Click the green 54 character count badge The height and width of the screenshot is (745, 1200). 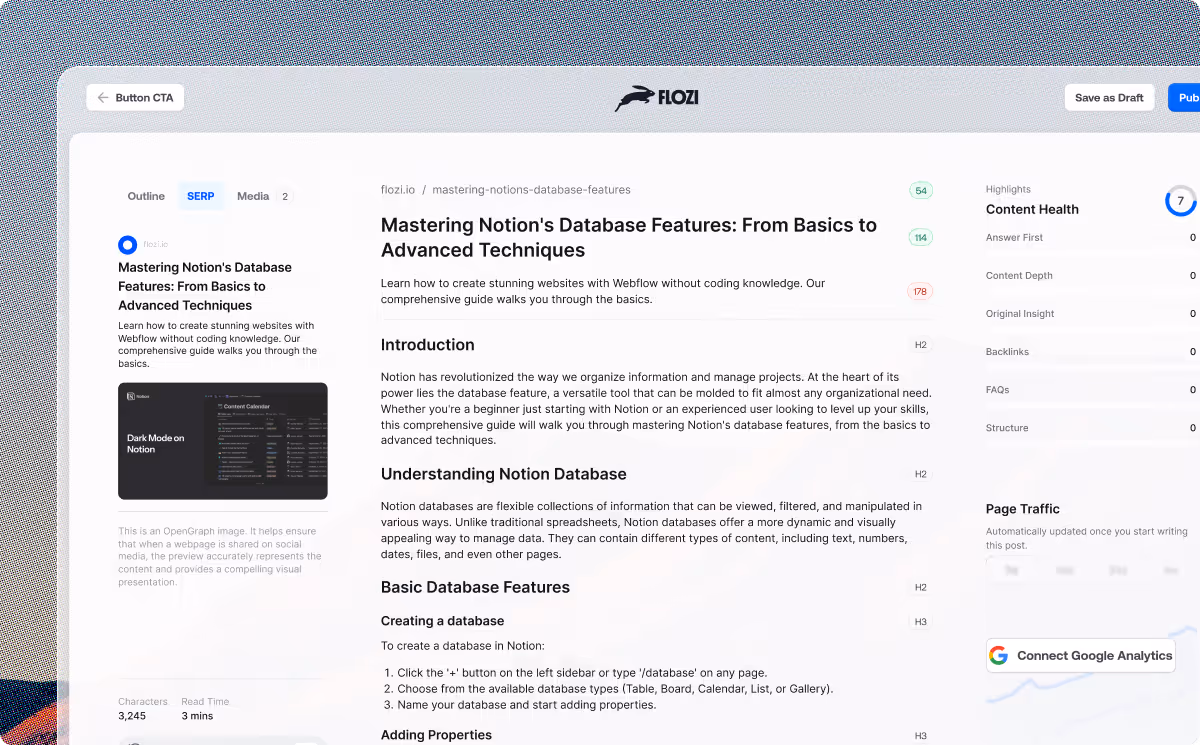(x=921, y=190)
